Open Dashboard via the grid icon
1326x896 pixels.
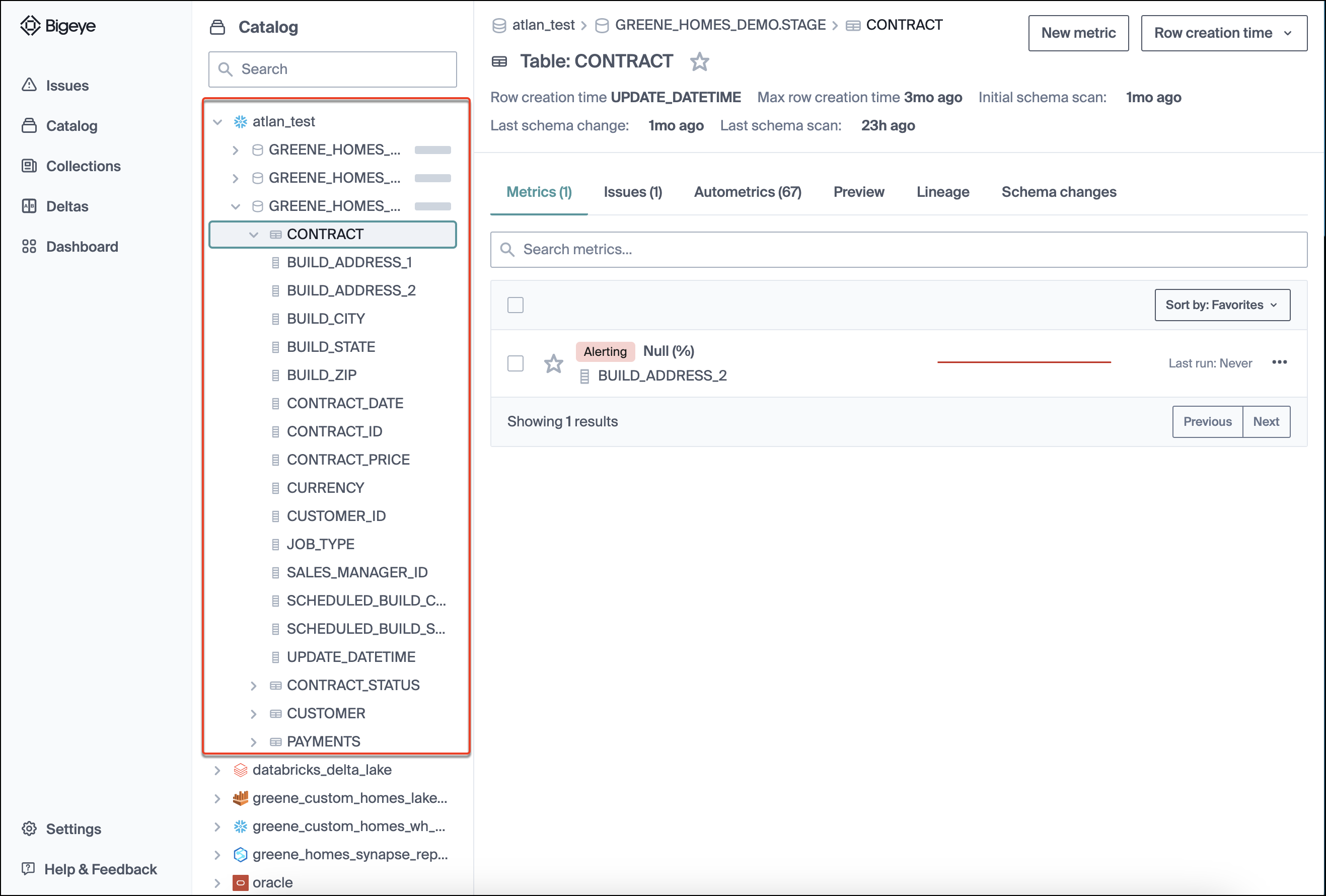(29, 246)
